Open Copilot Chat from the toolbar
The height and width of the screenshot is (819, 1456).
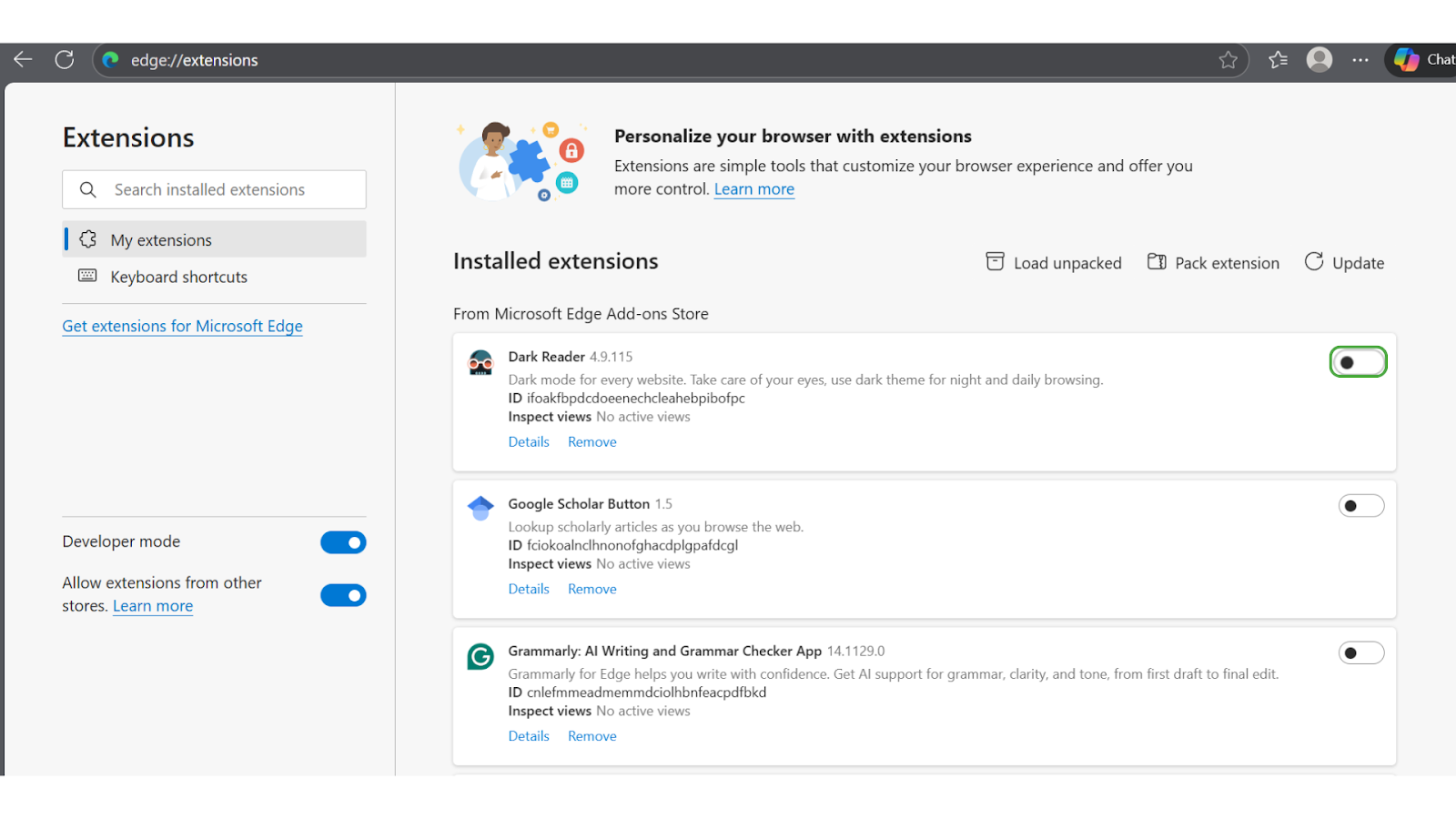pyautogui.click(x=1421, y=60)
